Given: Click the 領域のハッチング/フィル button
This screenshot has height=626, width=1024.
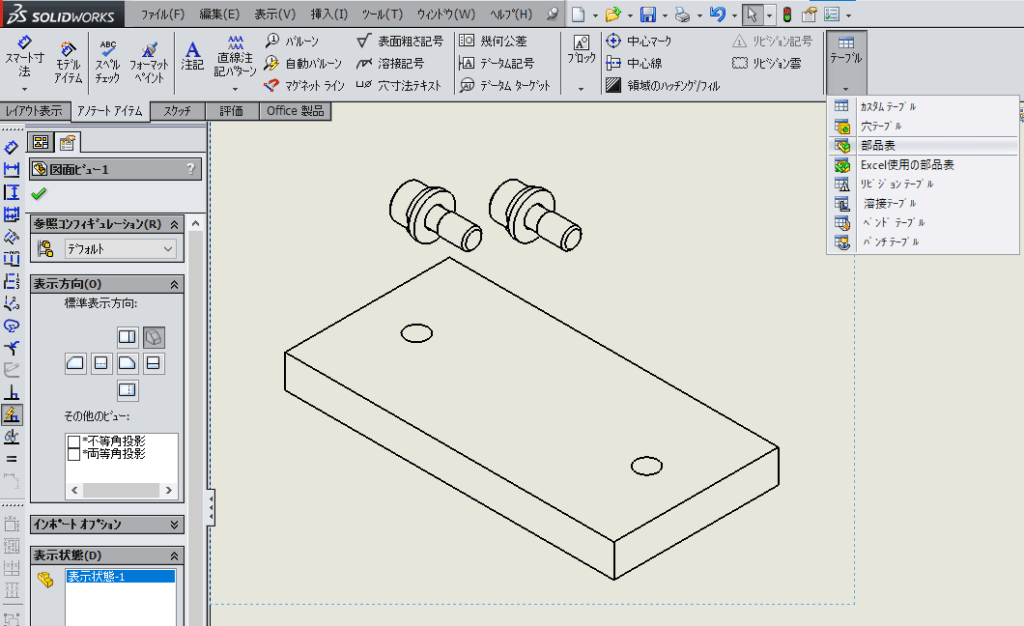Looking at the screenshot, I should click(662, 86).
